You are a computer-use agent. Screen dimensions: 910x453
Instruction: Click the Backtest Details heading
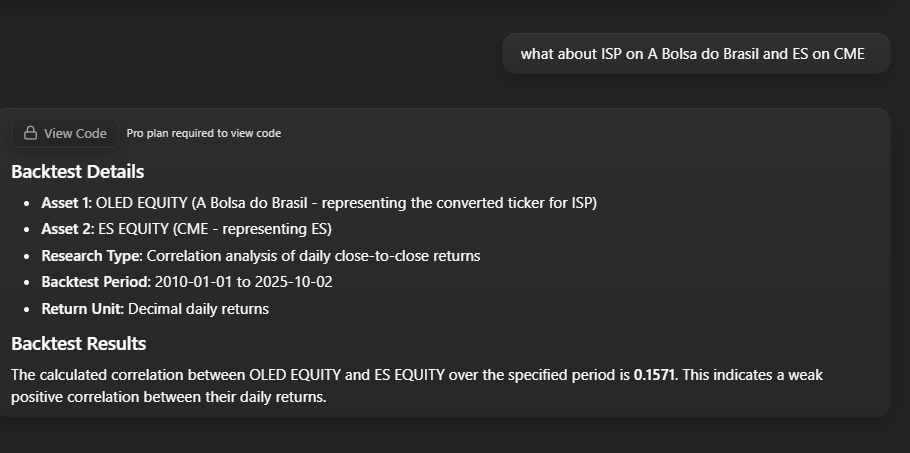click(x=77, y=172)
